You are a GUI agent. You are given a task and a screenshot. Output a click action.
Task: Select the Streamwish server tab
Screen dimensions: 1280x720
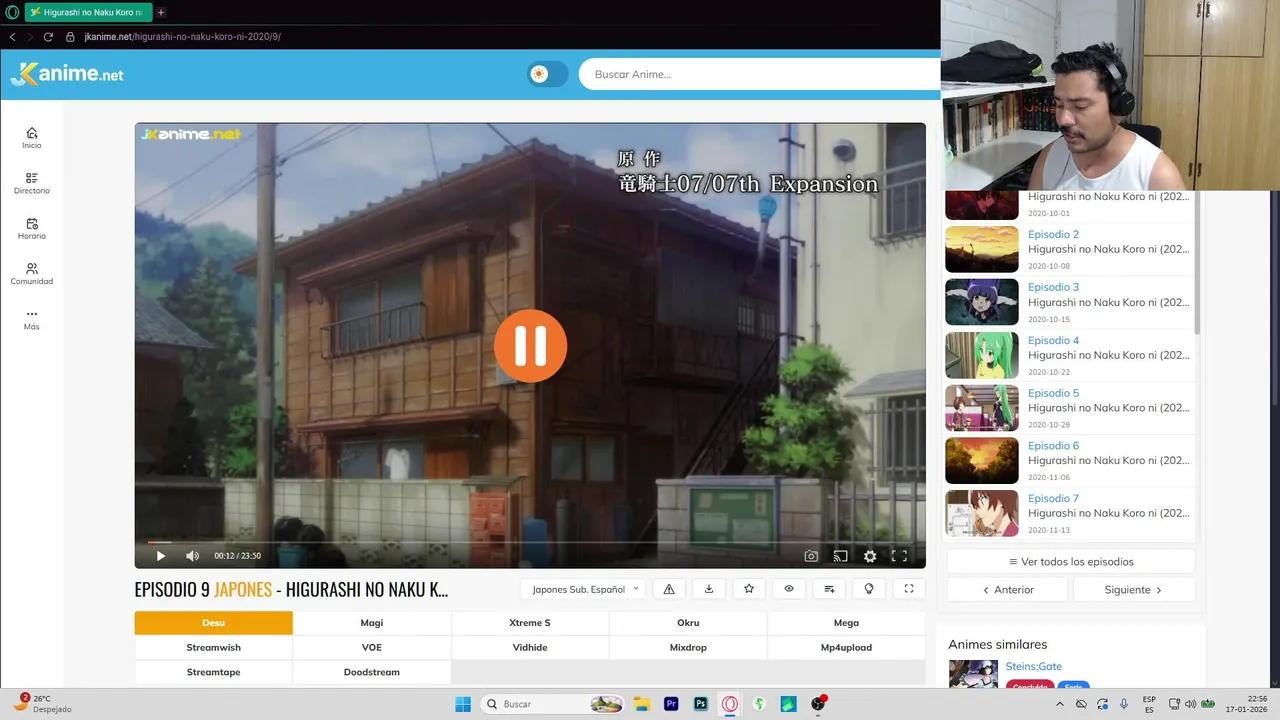pyautogui.click(x=214, y=647)
